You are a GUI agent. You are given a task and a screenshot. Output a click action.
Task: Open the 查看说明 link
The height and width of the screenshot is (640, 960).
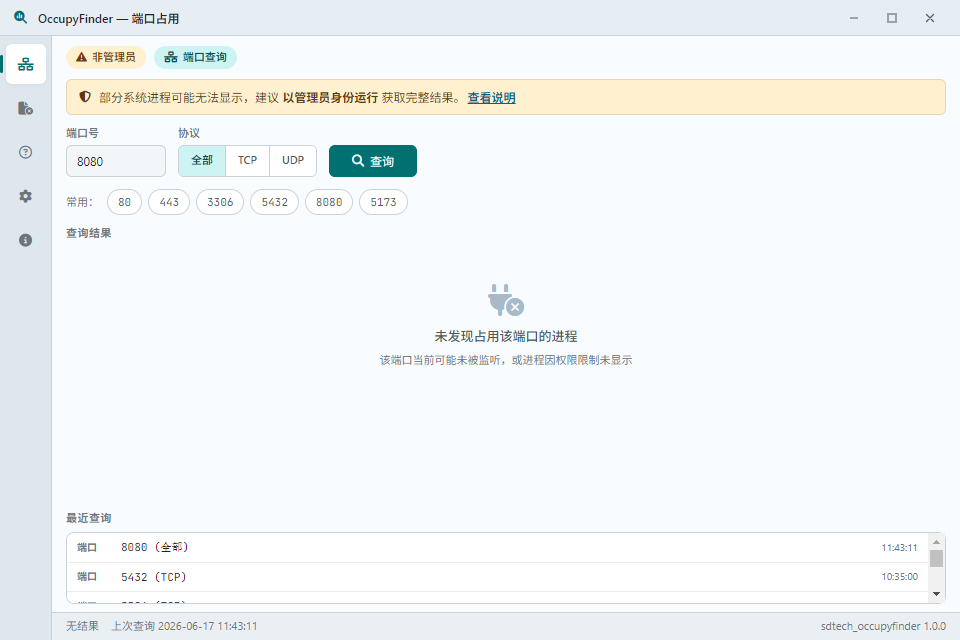pos(491,97)
